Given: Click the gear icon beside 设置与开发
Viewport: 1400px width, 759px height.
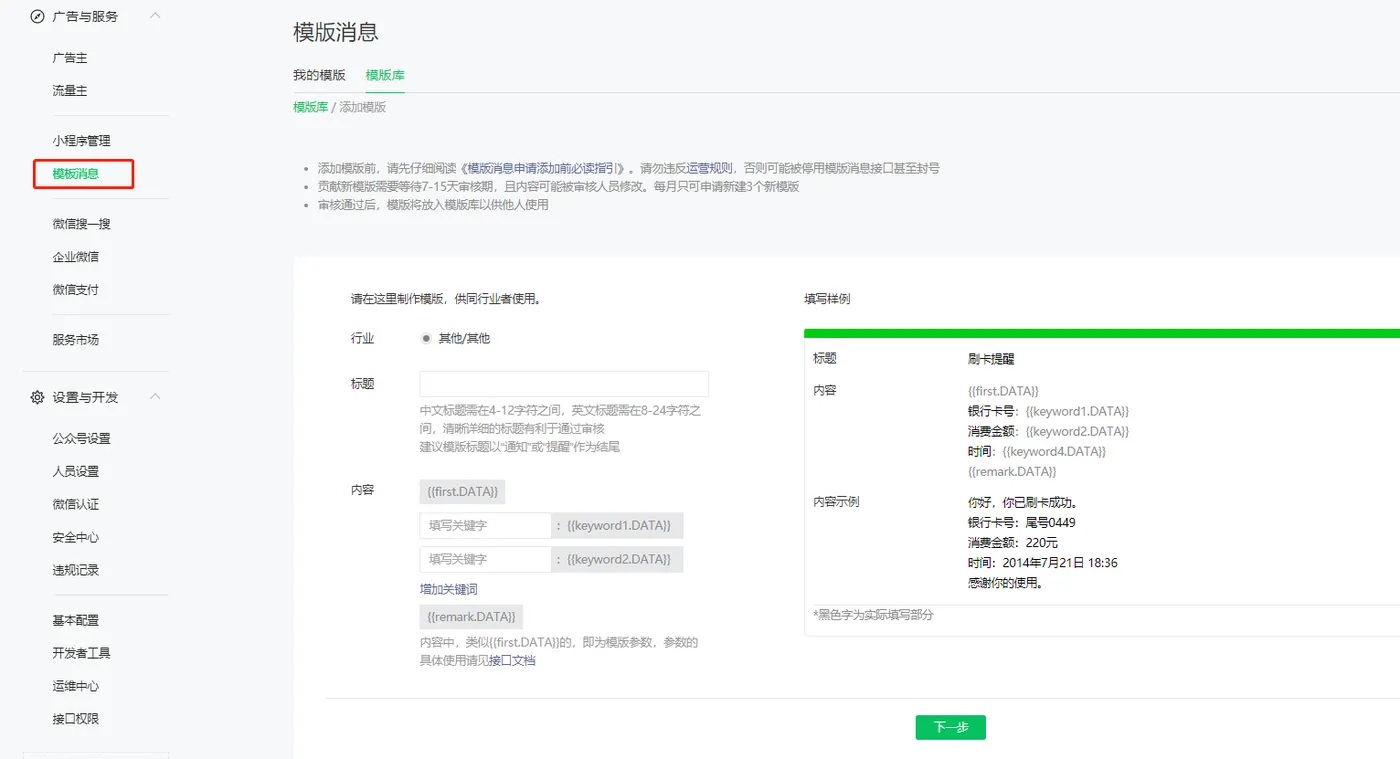Looking at the screenshot, I should (x=37, y=397).
